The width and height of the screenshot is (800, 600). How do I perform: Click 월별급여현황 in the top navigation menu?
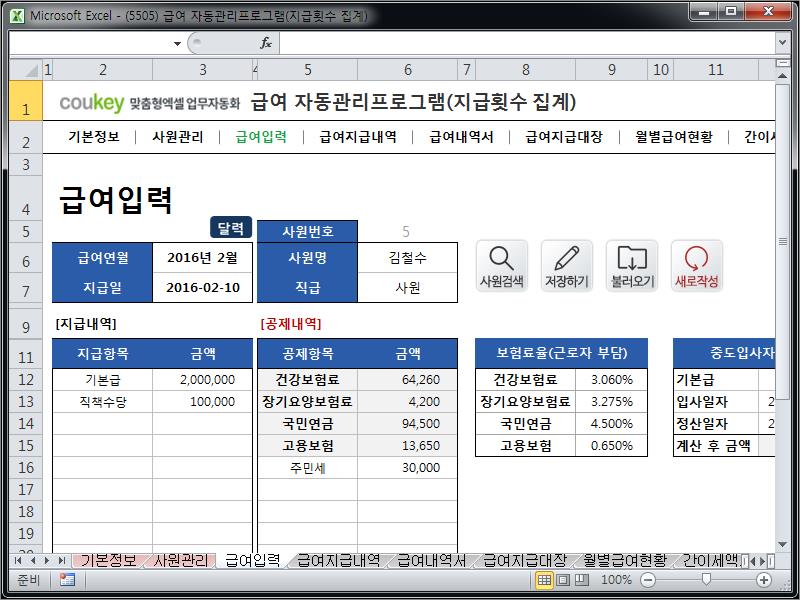pos(673,137)
